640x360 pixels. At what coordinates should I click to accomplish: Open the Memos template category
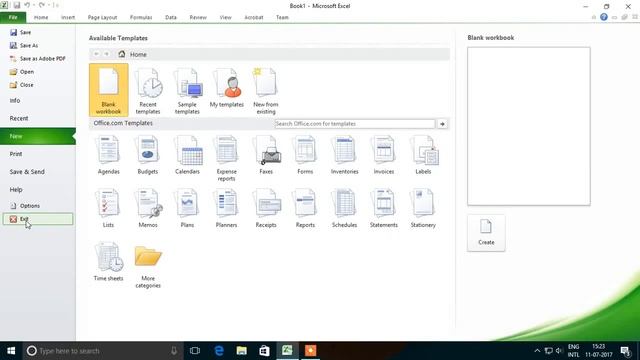tap(148, 208)
